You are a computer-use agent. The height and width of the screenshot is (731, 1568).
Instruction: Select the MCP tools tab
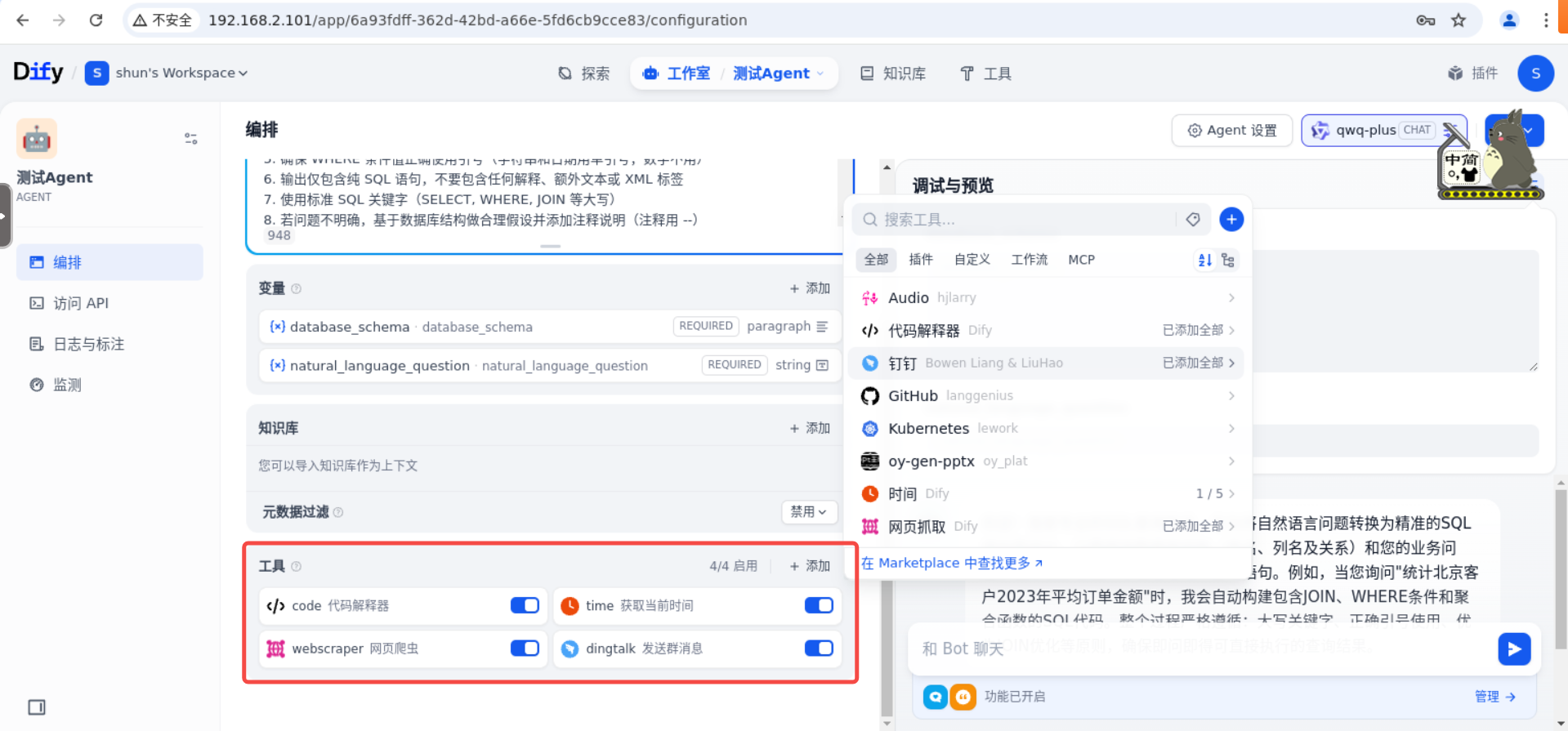pos(1081,260)
